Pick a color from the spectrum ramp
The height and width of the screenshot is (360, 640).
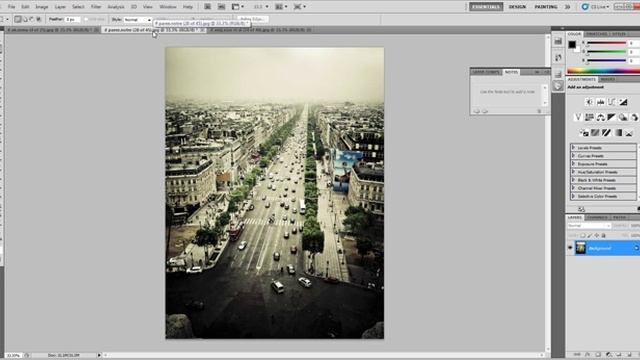[x=604, y=71]
